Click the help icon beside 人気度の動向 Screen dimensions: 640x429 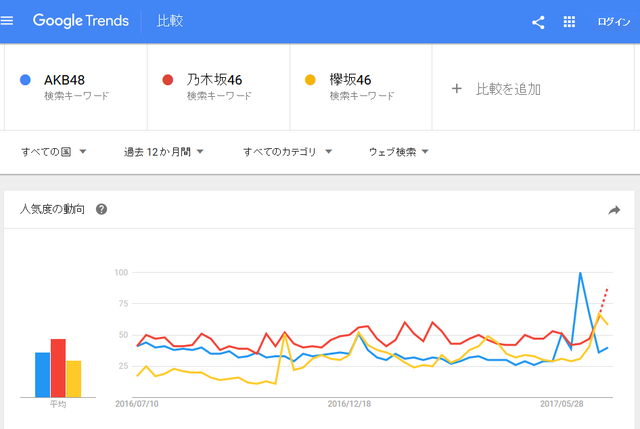pos(101,209)
